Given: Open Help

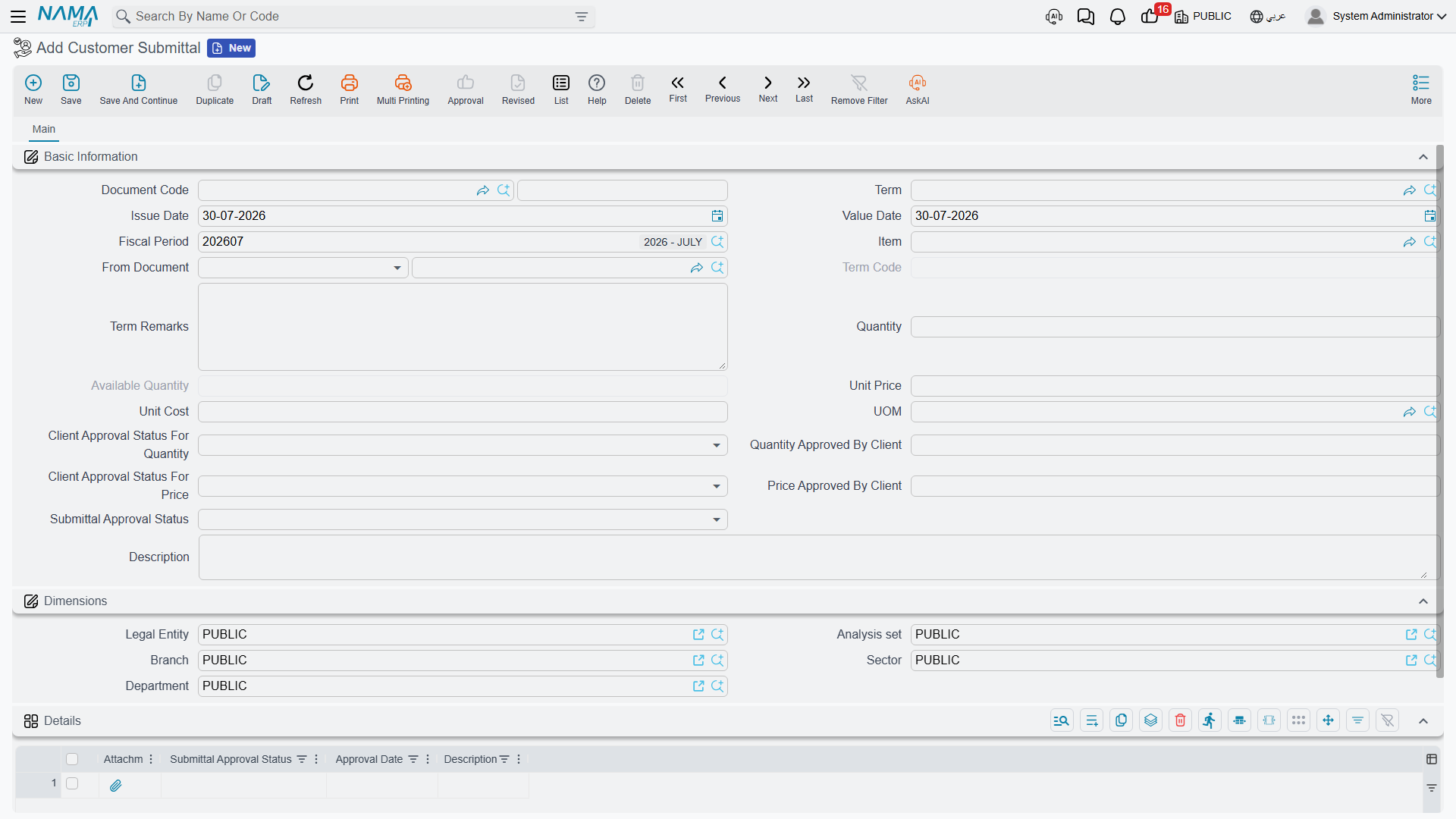Looking at the screenshot, I should 597,89.
